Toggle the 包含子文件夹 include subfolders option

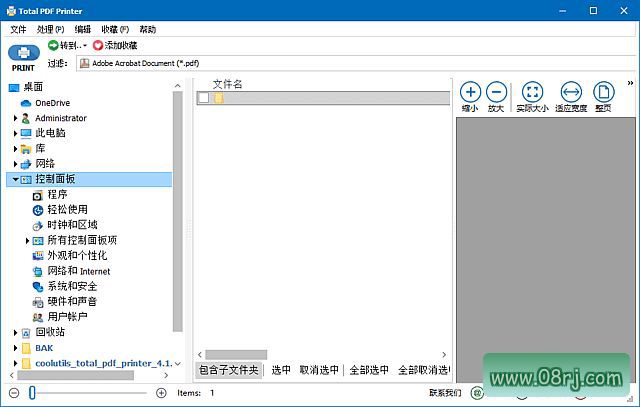(x=229, y=370)
